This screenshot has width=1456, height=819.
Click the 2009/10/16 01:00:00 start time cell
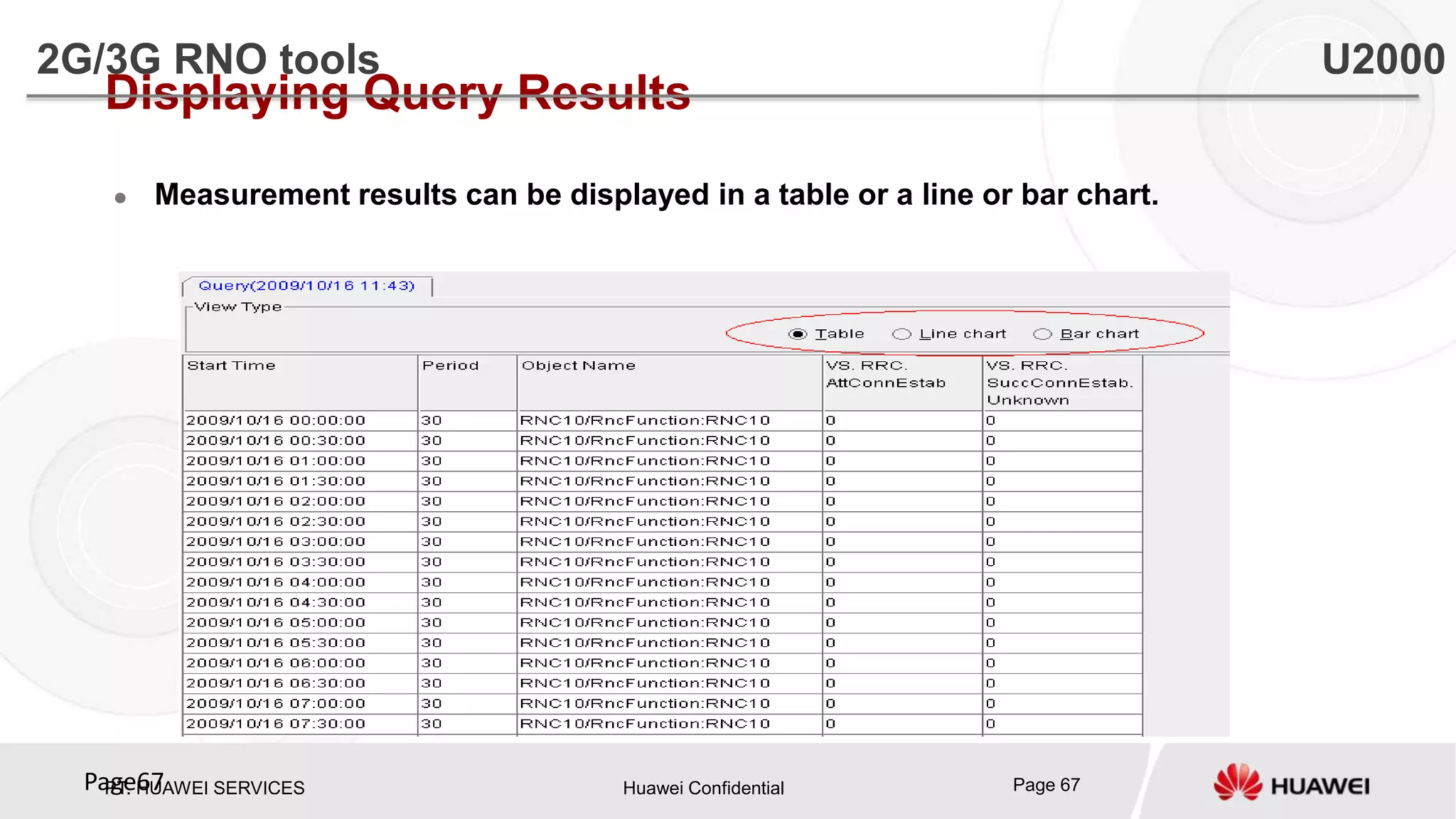click(300, 461)
